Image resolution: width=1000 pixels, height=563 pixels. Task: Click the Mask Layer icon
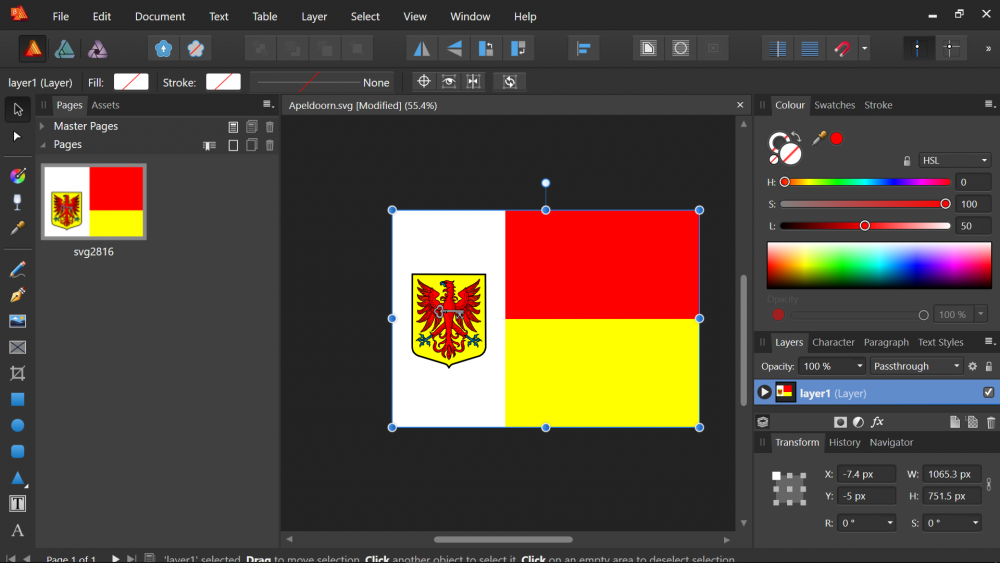[x=841, y=421]
